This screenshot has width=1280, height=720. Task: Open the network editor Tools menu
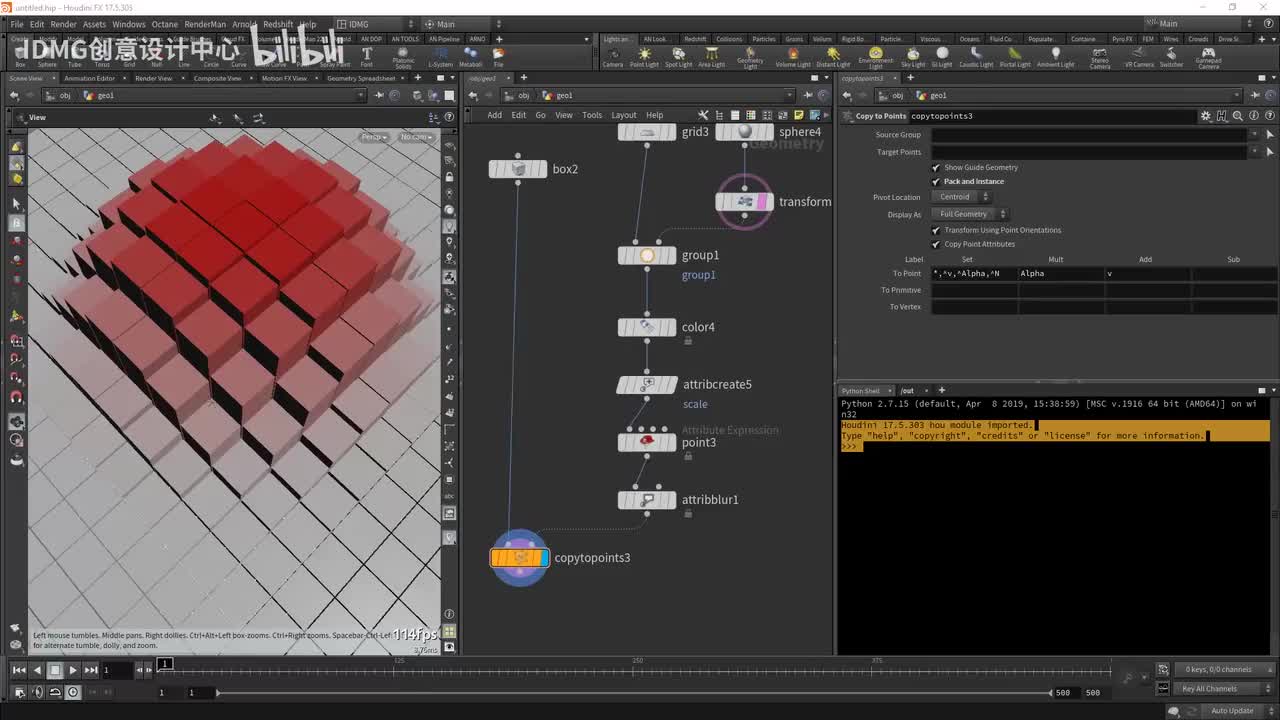point(592,115)
